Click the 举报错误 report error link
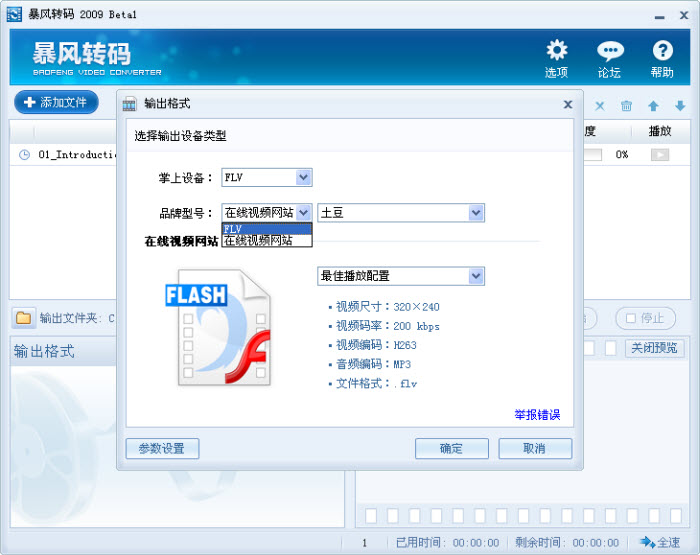Image resolution: width=700 pixels, height=555 pixels. point(537,415)
